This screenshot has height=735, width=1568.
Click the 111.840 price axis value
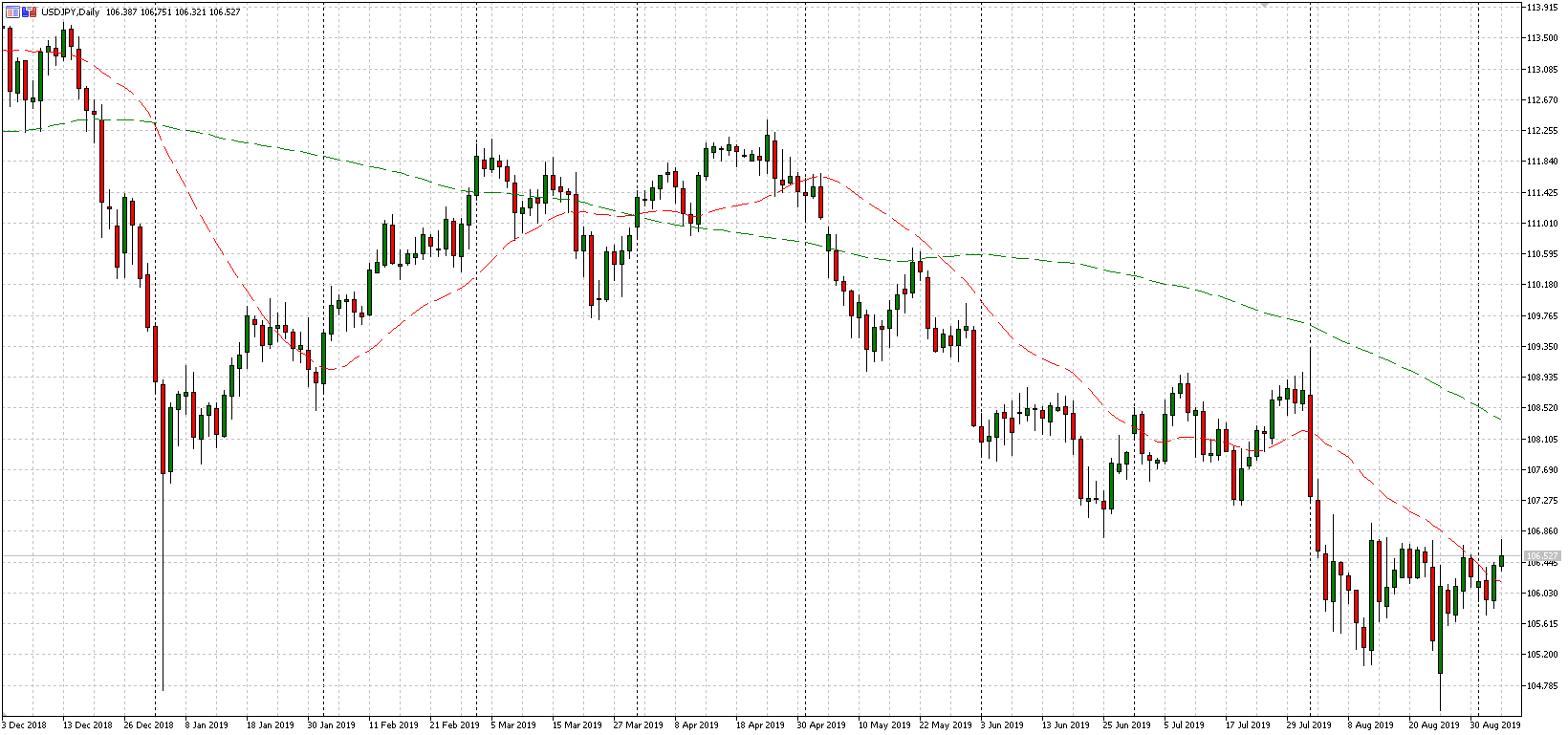[1542, 162]
